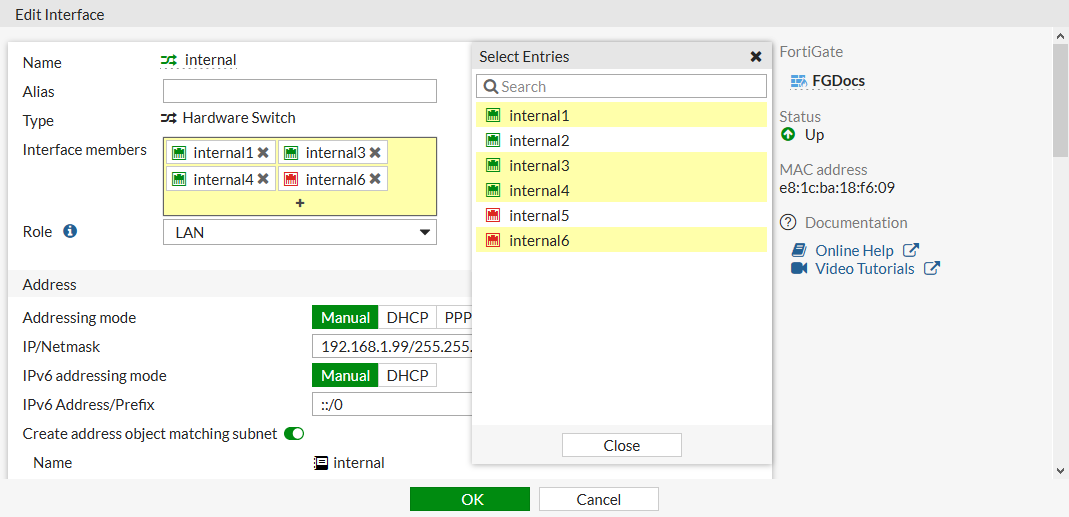Click the Role info icon
The width and height of the screenshot is (1069, 517).
click(70, 231)
